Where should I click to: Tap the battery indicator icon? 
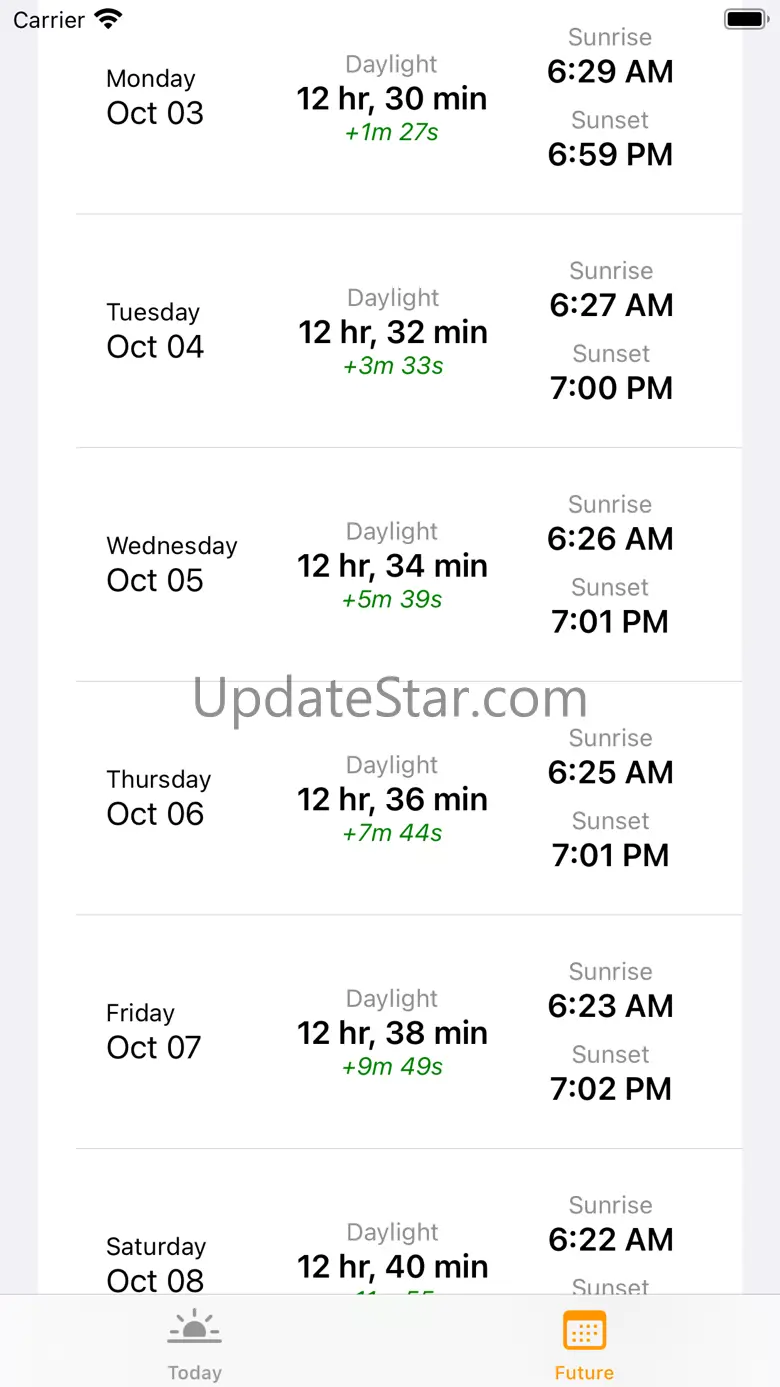coord(744,19)
